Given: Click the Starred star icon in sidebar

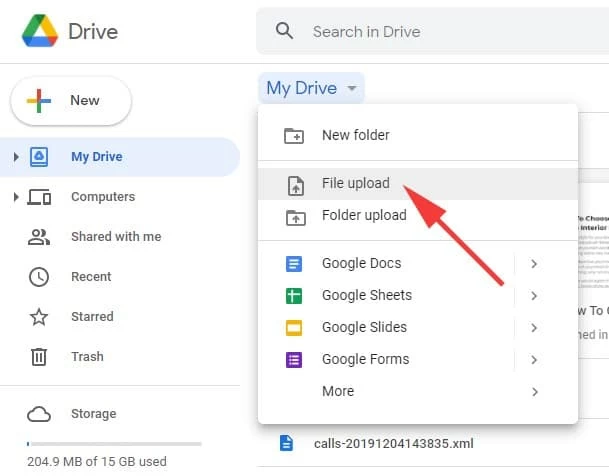Looking at the screenshot, I should tap(39, 317).
